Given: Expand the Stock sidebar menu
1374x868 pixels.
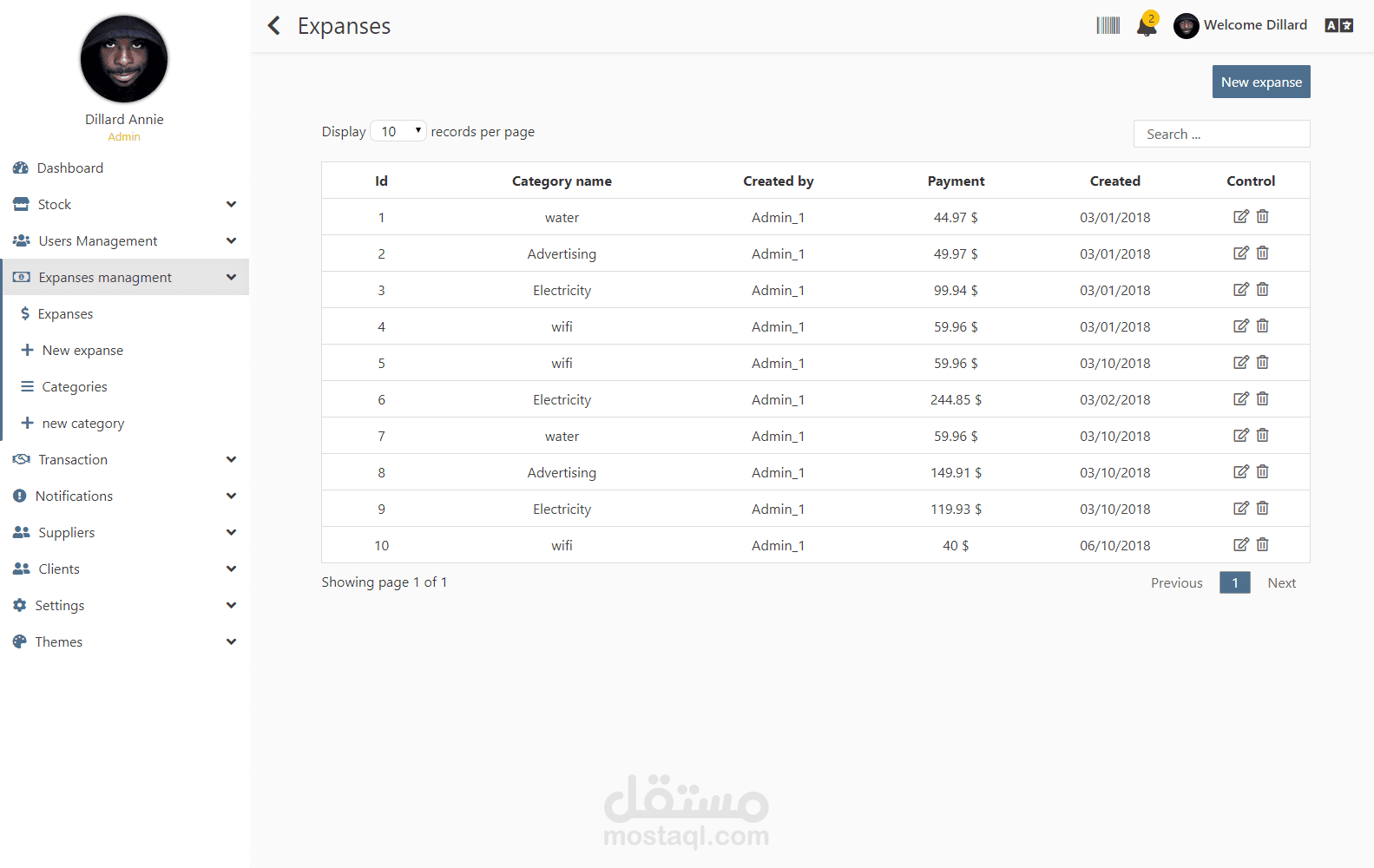Looking at the screenshot, I should (x=124, y=205).
